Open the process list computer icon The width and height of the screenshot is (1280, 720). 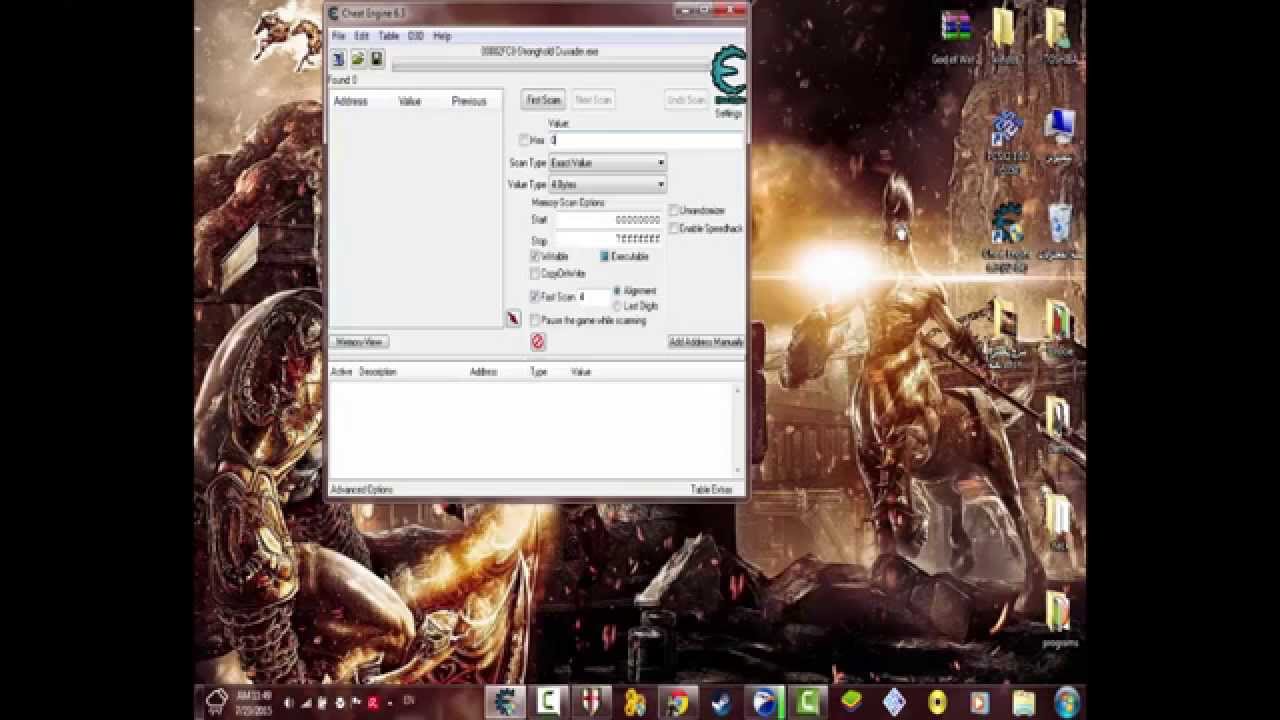click(338, 60)
